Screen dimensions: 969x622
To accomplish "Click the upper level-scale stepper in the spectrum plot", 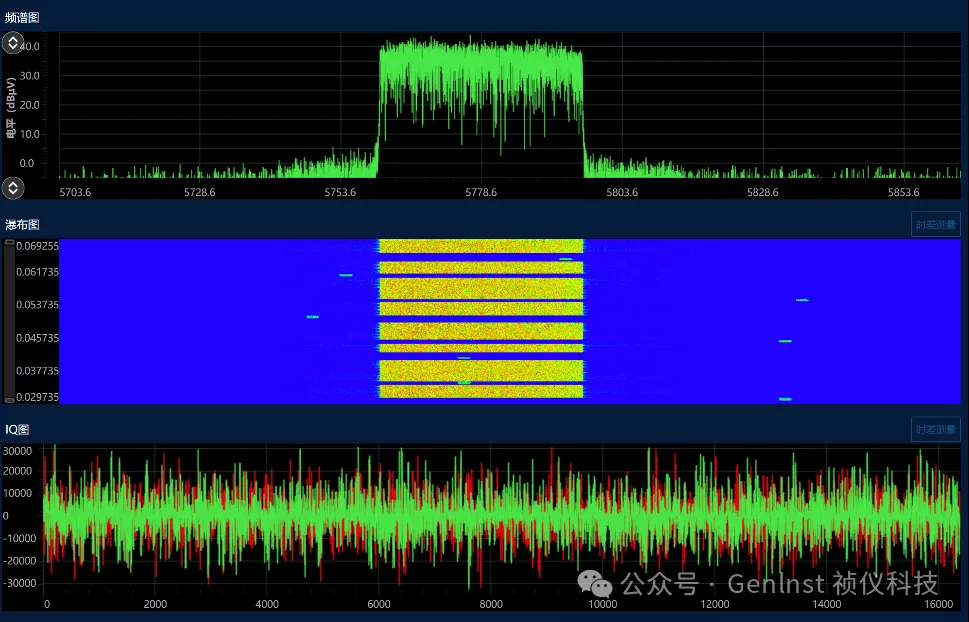I will 12,43.
